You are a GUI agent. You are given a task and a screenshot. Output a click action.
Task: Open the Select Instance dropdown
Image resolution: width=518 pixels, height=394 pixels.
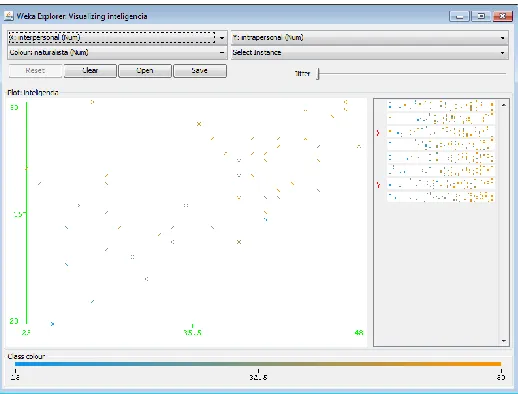tap(370, 53)
